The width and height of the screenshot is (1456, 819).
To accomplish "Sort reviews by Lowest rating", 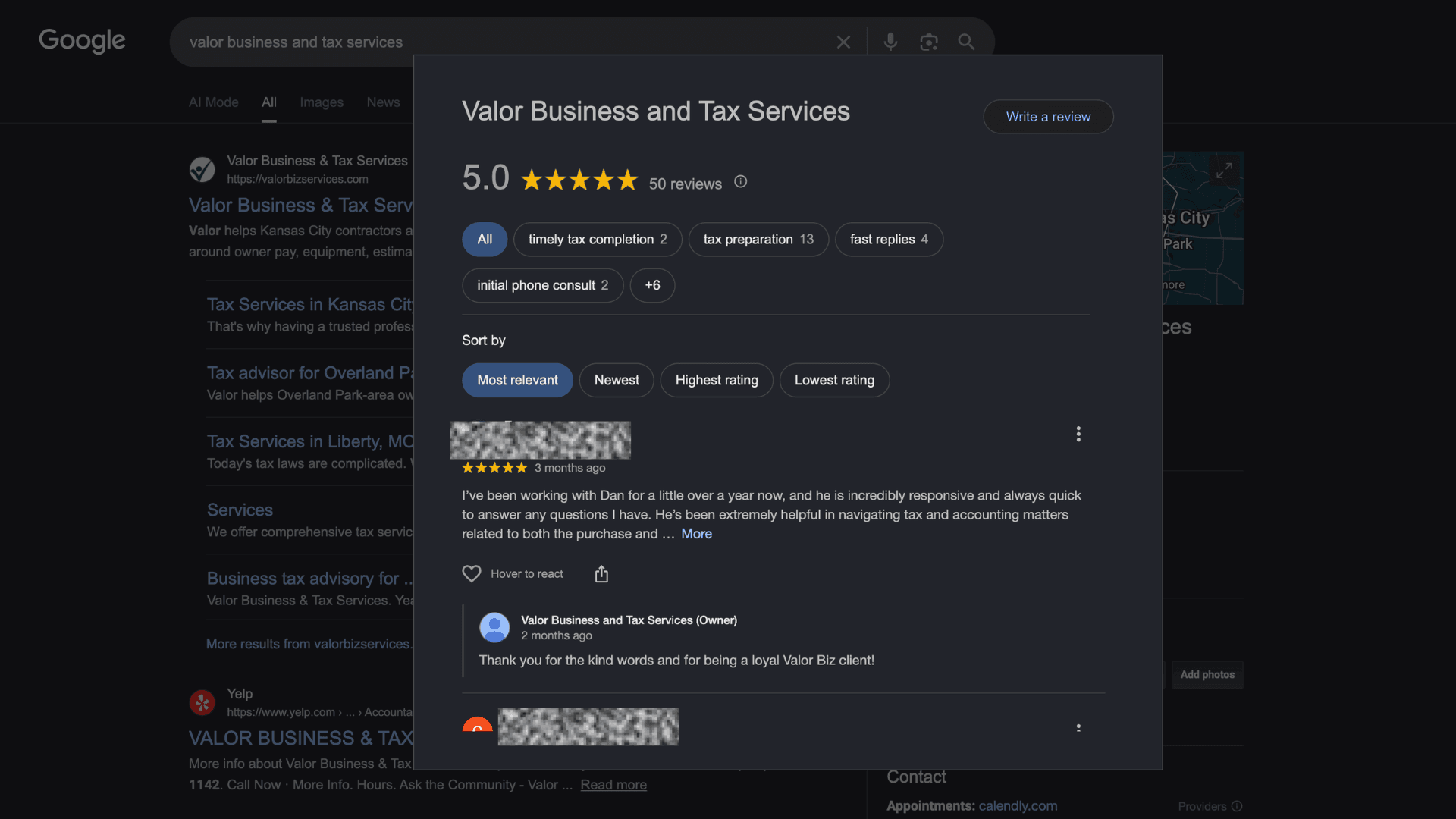I will click(834, 381).
